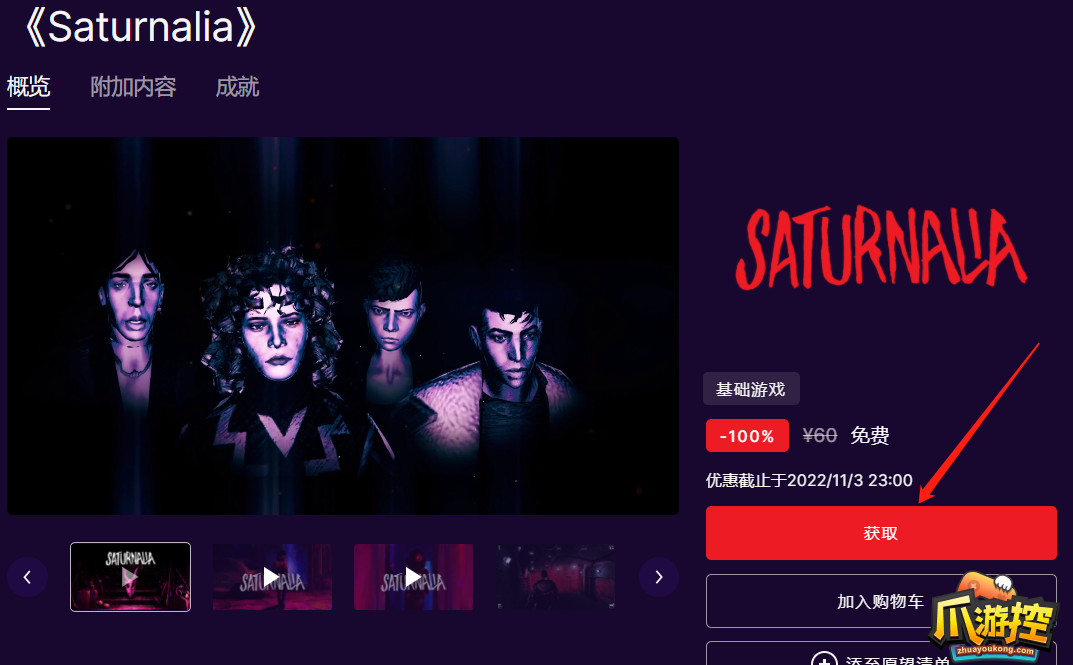Switch to the 概览 tab
The image size is (1073, 665).
coord(29,87)
